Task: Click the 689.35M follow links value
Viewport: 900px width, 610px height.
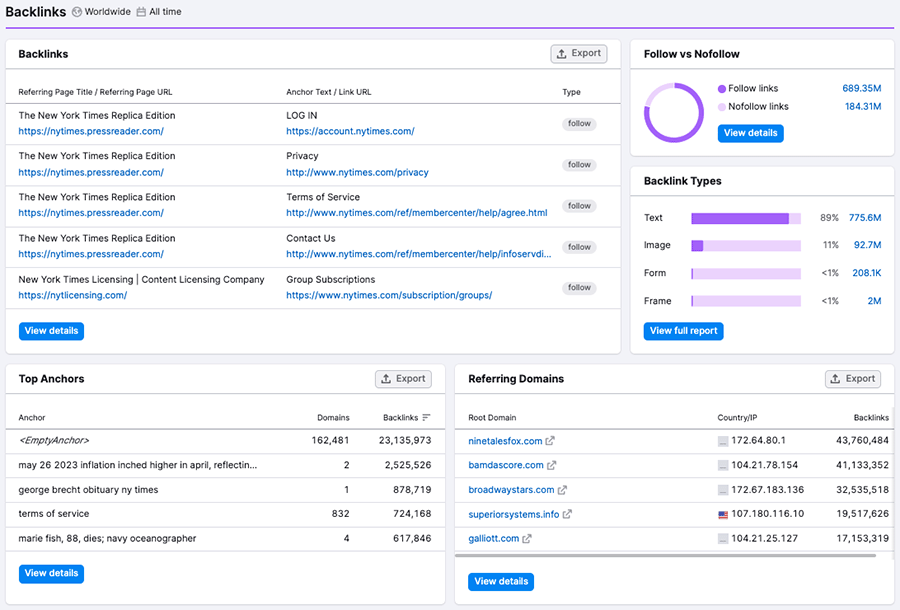Action: pos(862,88)
